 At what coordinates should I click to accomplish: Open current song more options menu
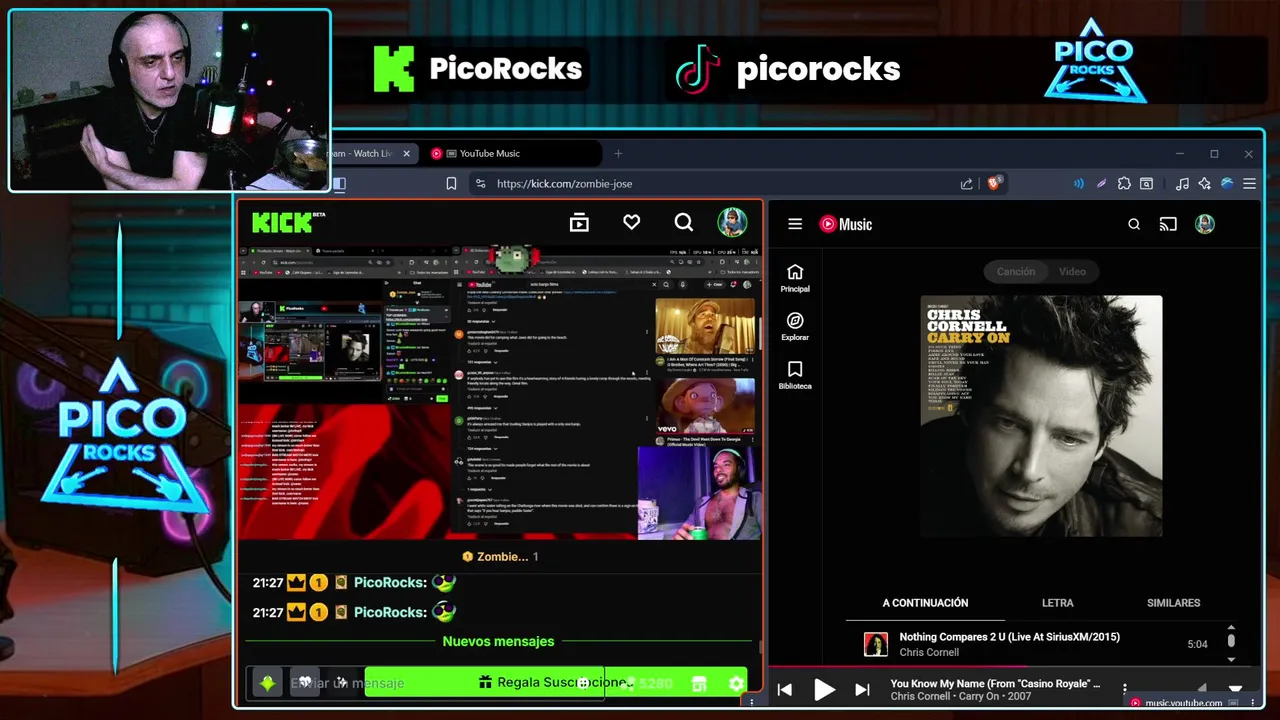pyautogui.click(x=1125, y=689)
